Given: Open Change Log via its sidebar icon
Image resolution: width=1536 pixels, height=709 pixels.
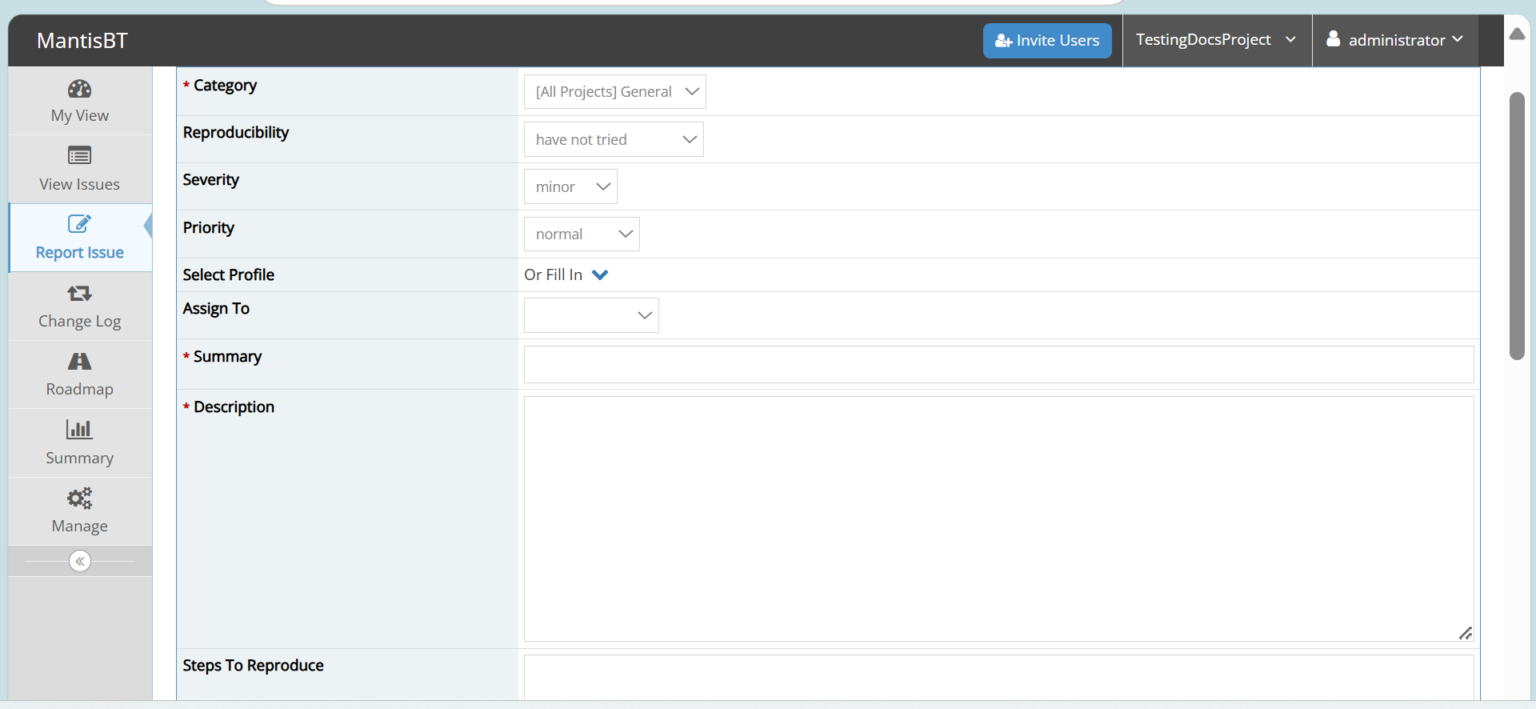Looking at the screenshot, I should tap(79, 293).
